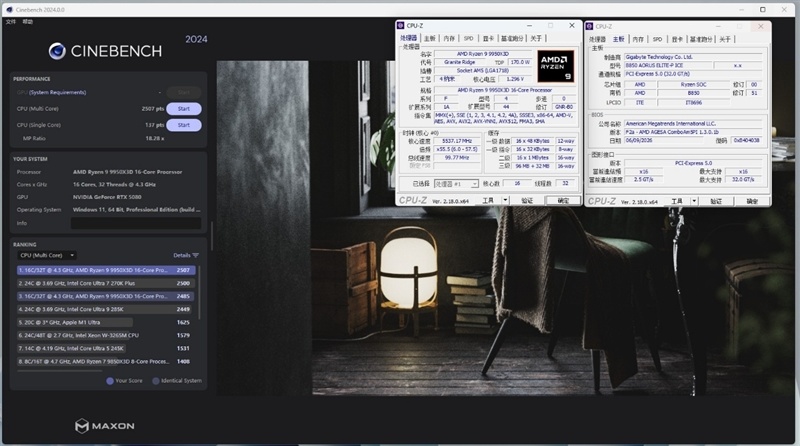
Task: Select ranking row Intel Xeon W-3265M CPU
Action: [x=106, y=335]
